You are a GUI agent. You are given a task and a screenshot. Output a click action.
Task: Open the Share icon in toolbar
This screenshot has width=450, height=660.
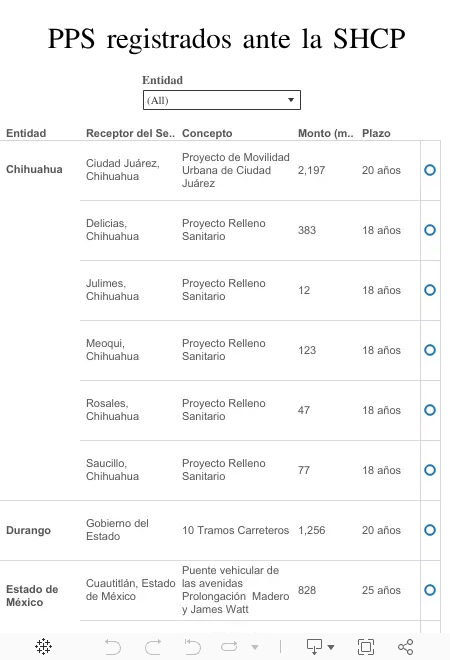pyautogui.click(x=405, y=647)
